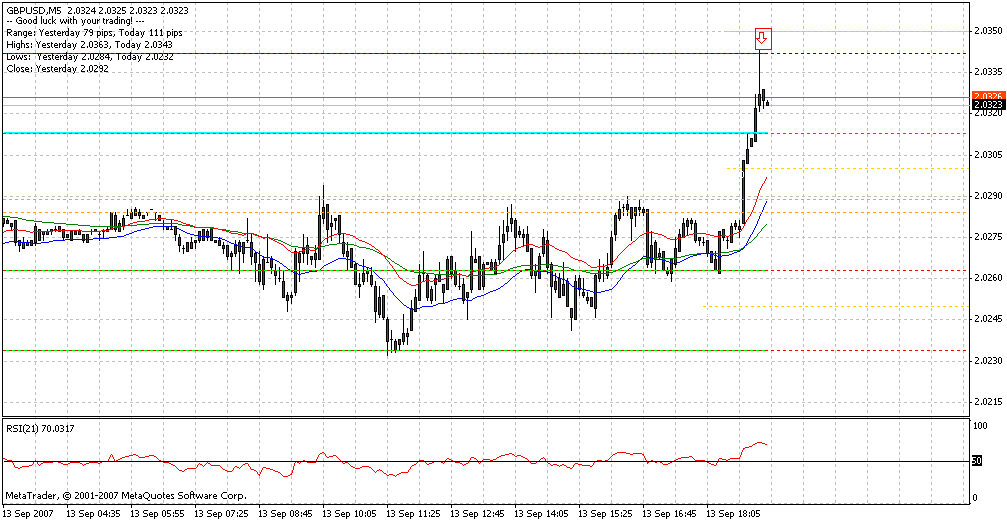This screenshot has width=1007, height=521.
Task: Click the 2.0230 price axis label
Action: (987, 361)
